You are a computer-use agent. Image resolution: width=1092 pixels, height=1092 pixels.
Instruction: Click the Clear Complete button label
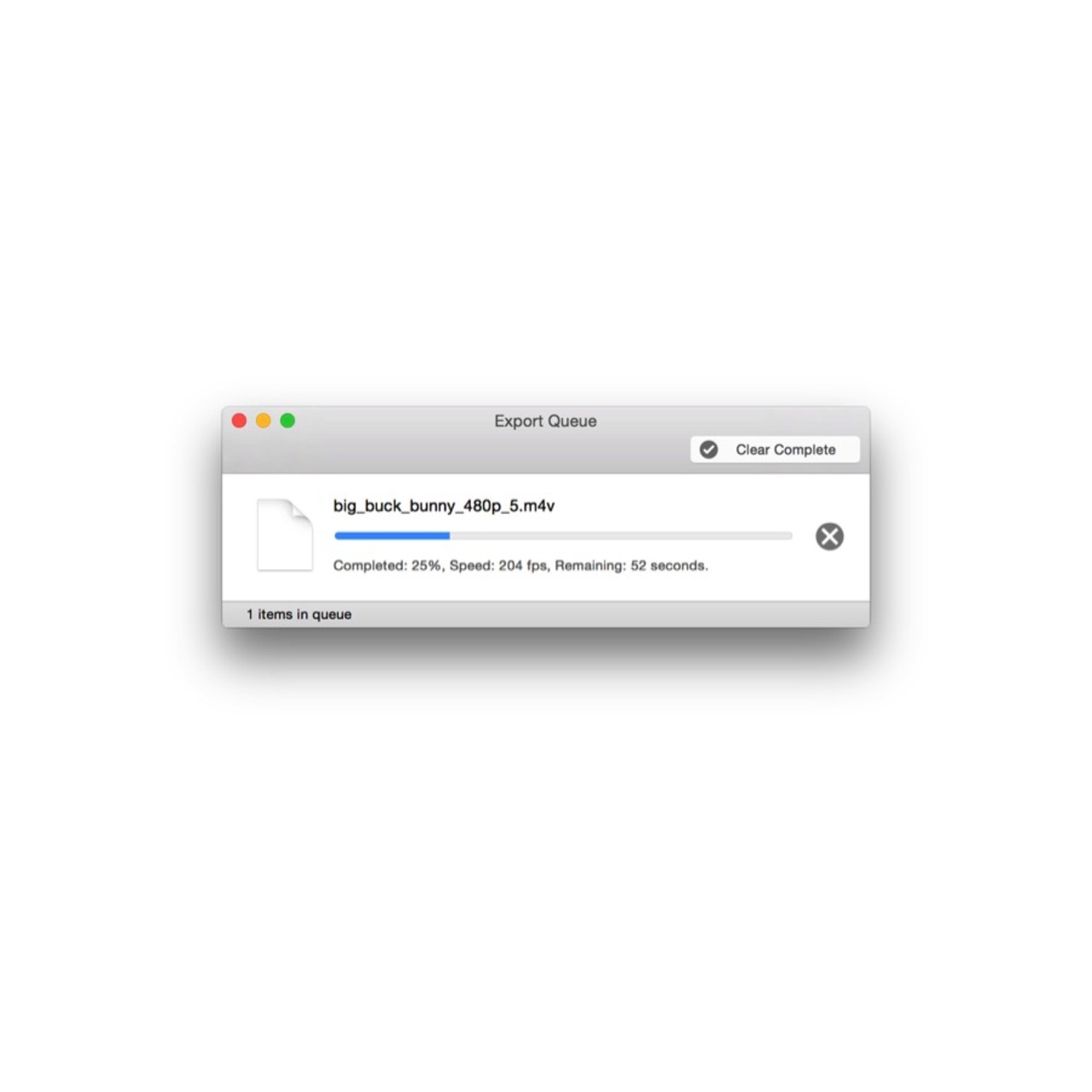786,450
